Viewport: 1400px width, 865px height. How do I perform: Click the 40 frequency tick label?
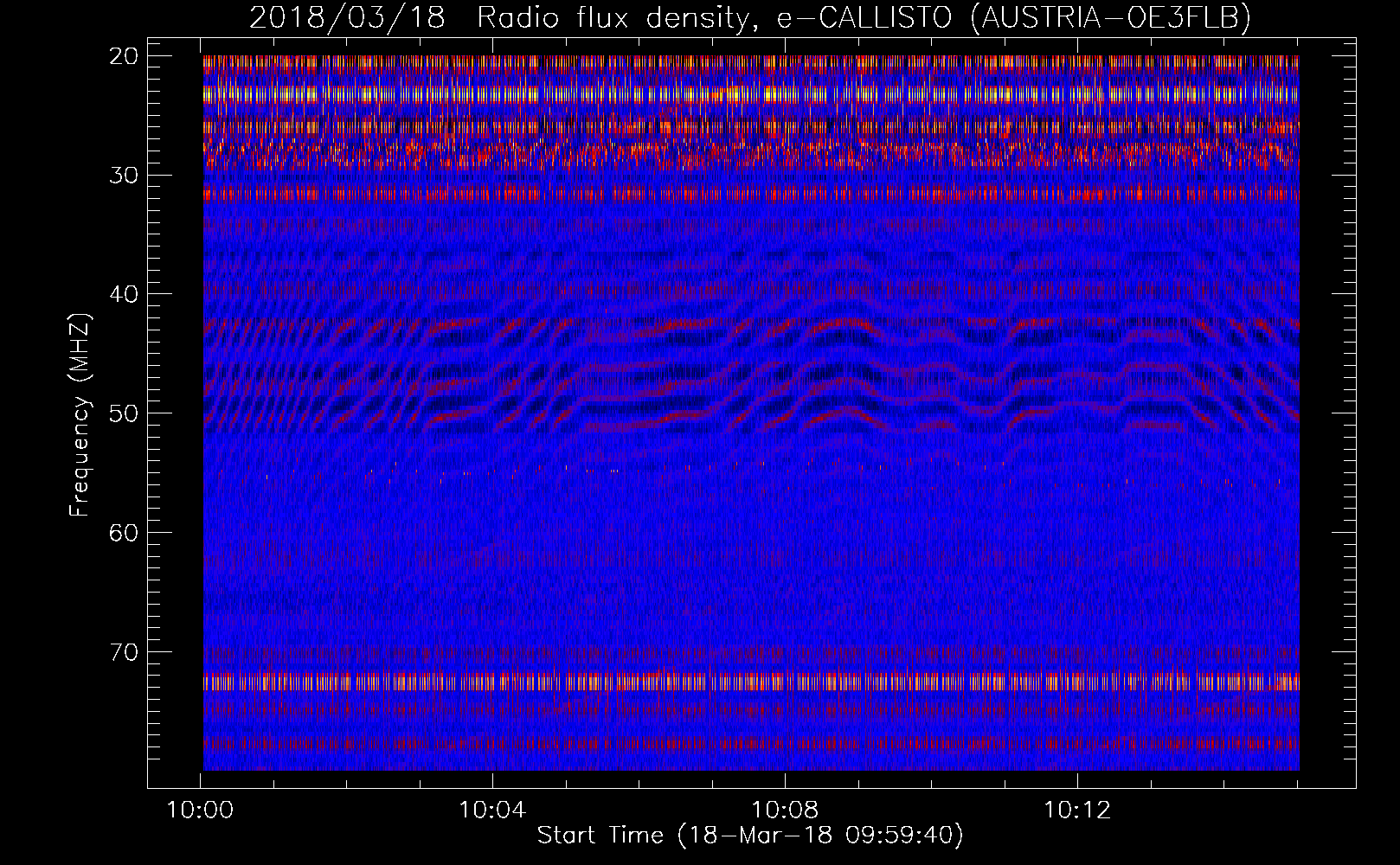pyautogui.click(x=125, y=294)
